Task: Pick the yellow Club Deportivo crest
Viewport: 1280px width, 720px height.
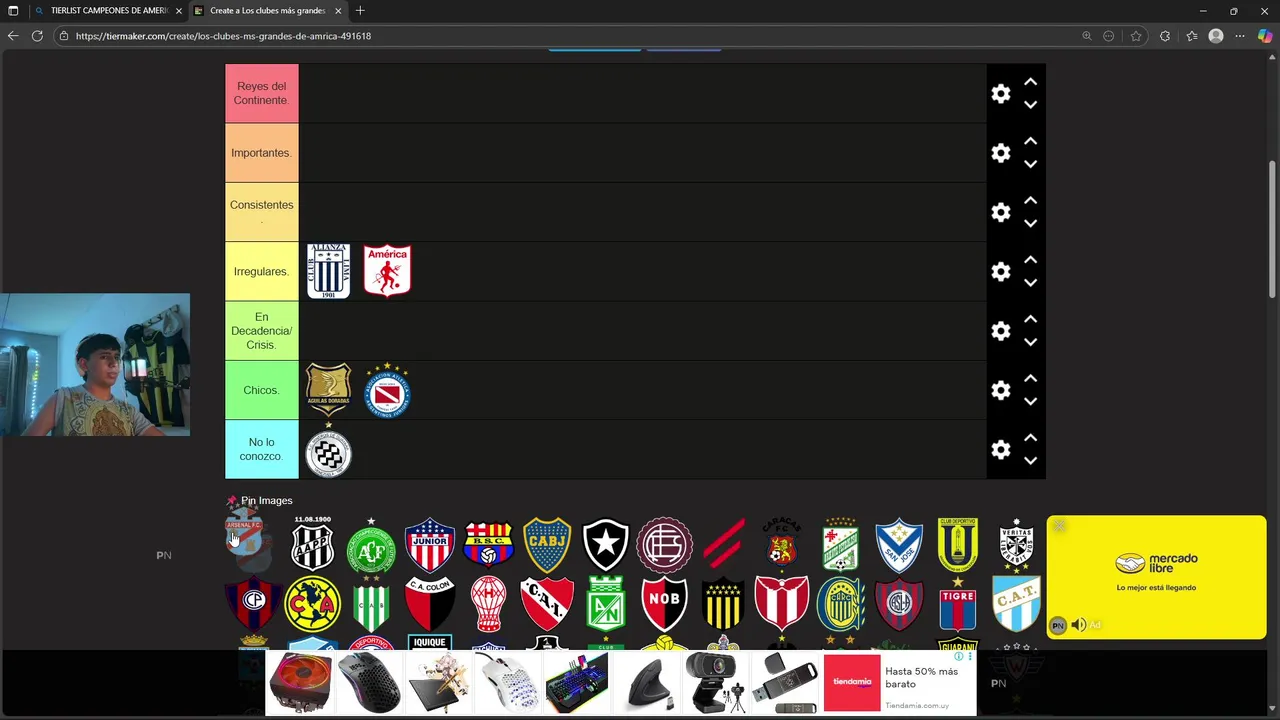Action: tap(958, 545)
